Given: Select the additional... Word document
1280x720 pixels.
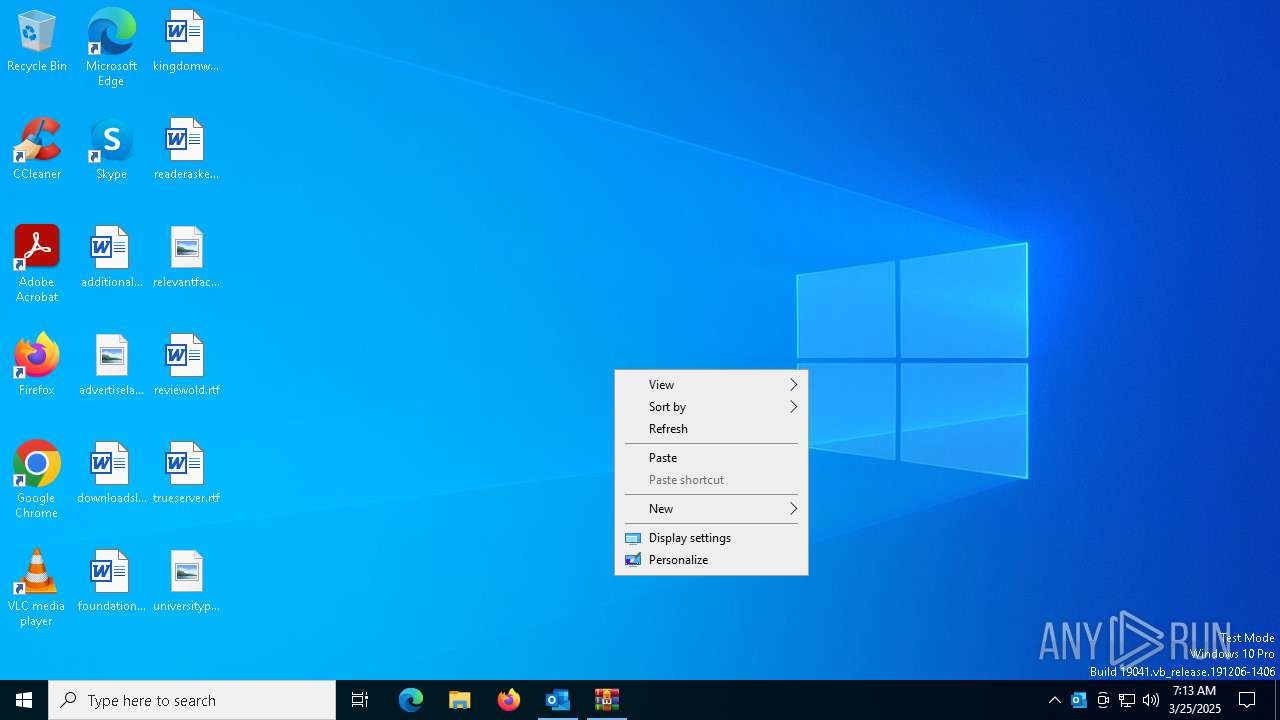Looking at the screenshot, I should point(111,258).
